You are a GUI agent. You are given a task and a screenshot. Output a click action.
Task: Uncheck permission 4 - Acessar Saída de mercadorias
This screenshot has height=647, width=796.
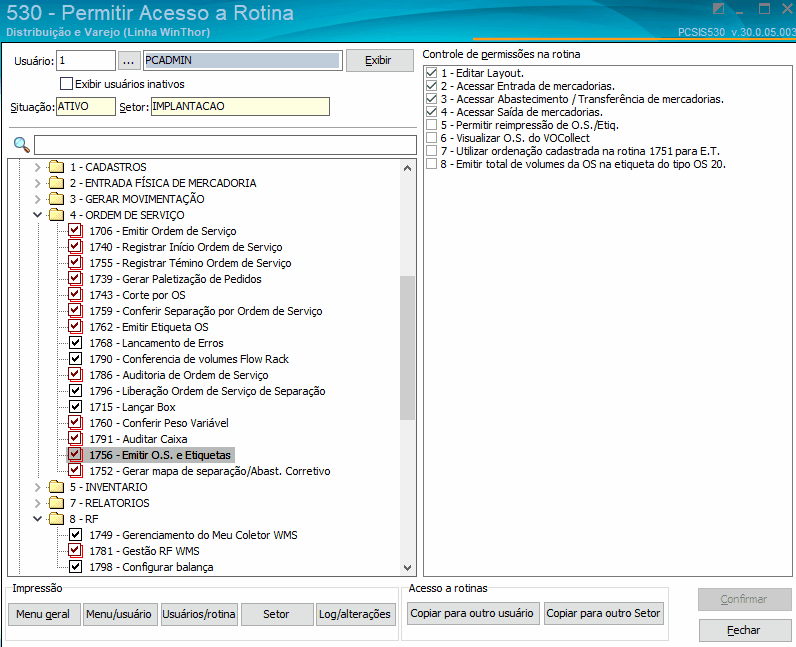[432, 112]
